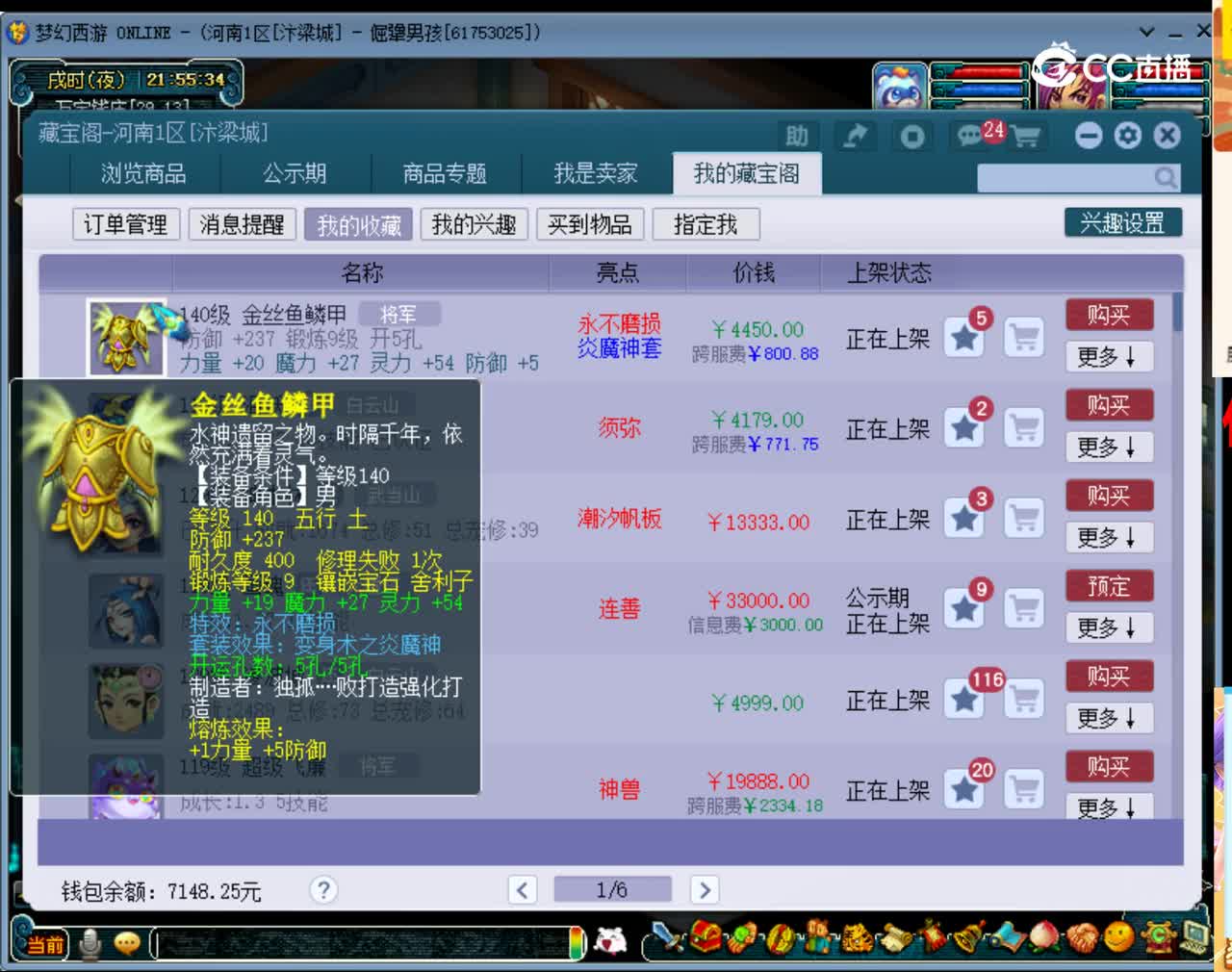Click 兴趣设置 button
This screenshot has height=972, width=1232.
coord(1122,223)
